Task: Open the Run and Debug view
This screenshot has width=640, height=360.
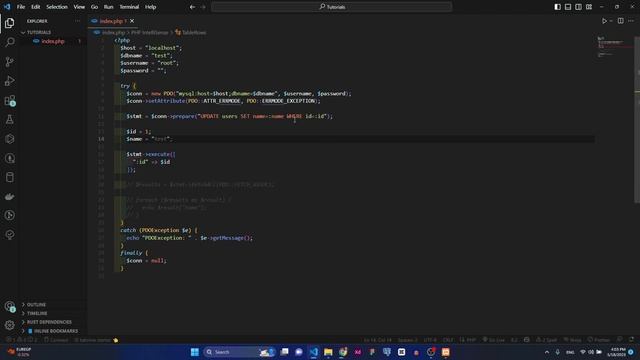Action: pyautogui.click(x=10, y=81)
